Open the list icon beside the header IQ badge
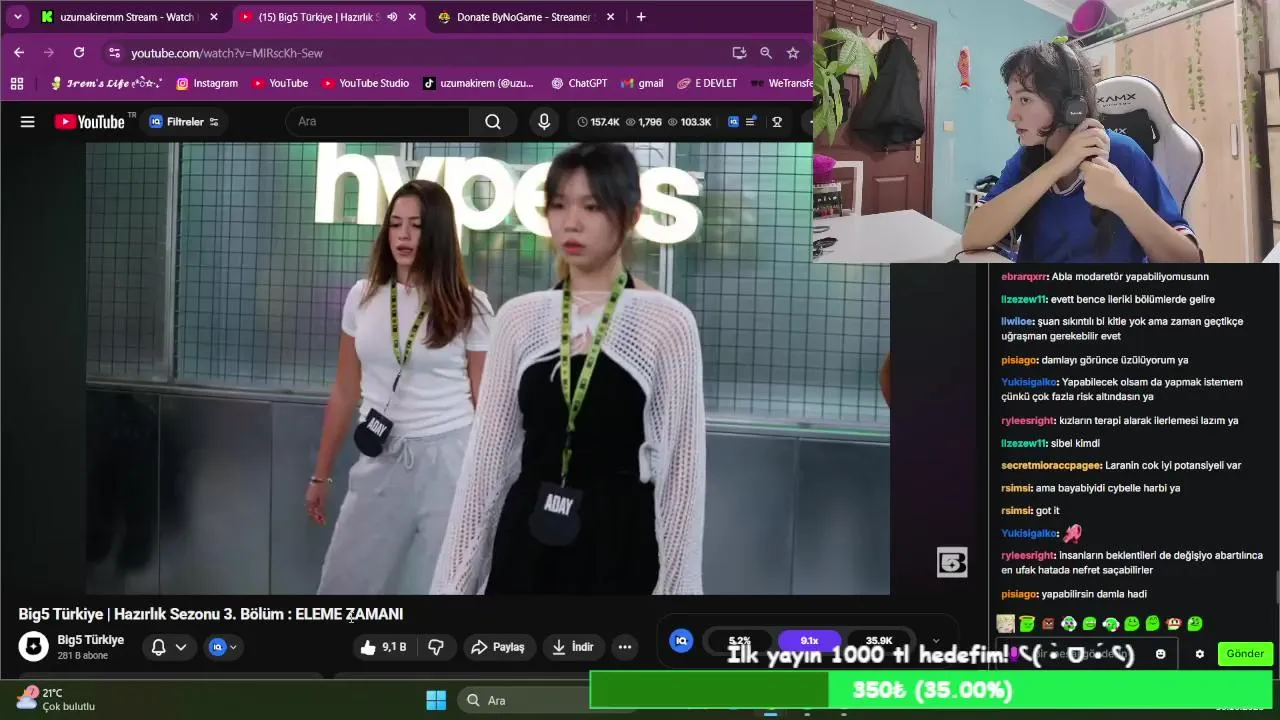Viewport: 1280px width, 720px height. pyautogui.click(x=750, y=122)
